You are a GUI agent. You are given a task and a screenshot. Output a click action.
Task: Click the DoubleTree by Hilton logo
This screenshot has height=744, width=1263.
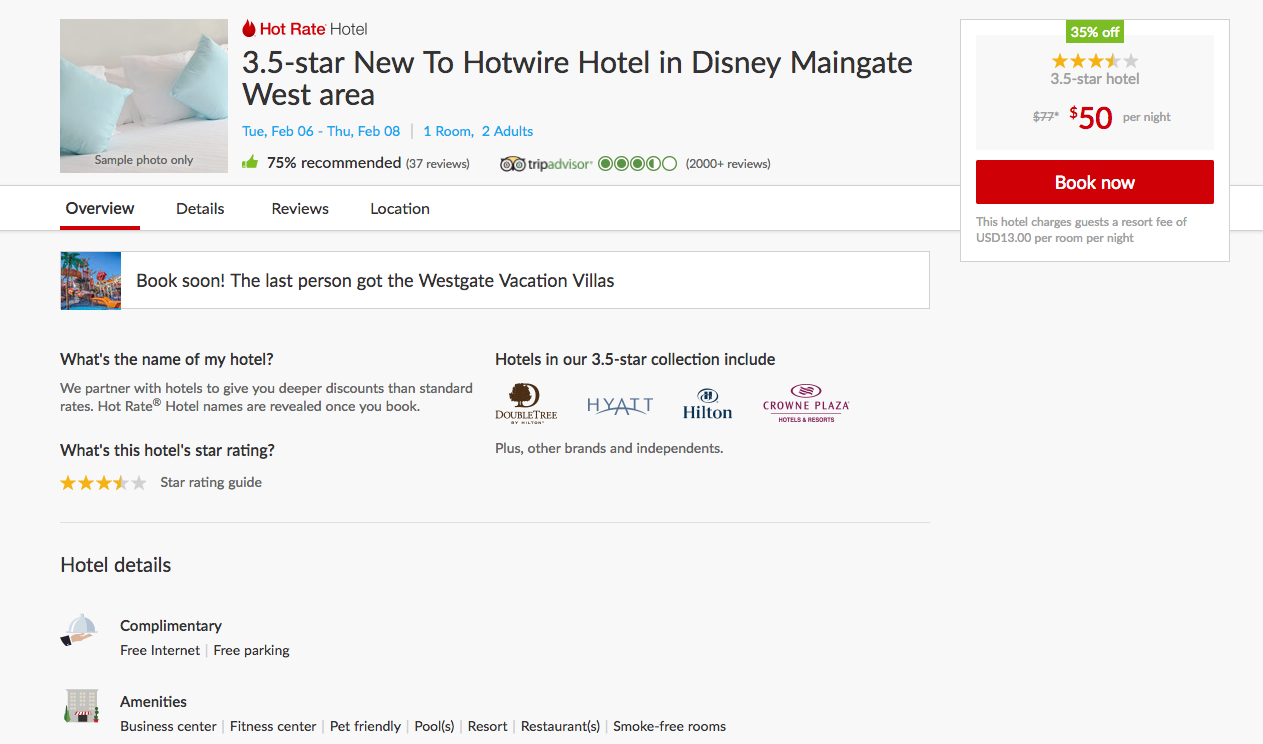point(526,402)
